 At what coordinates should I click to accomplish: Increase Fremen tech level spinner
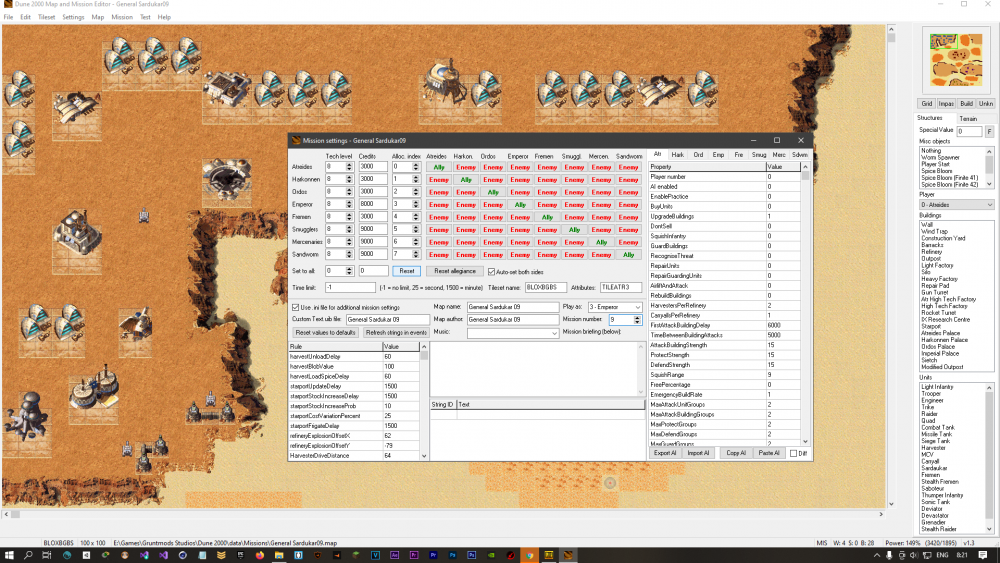point(349,214)
